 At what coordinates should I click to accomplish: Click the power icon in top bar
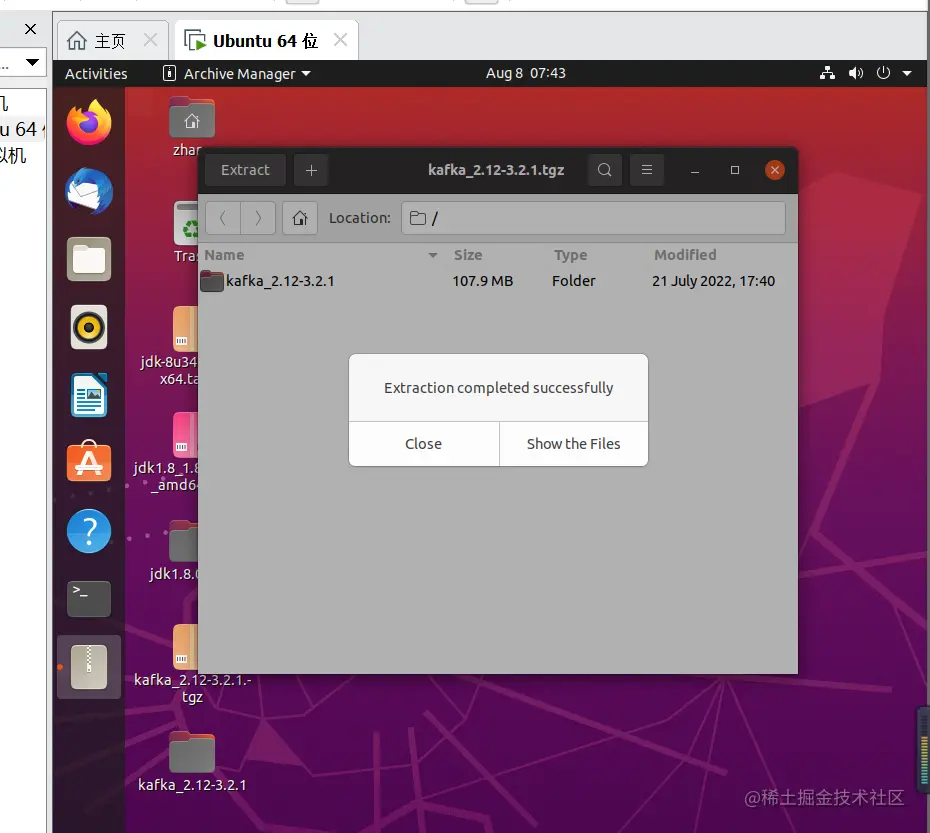point(883,73)
